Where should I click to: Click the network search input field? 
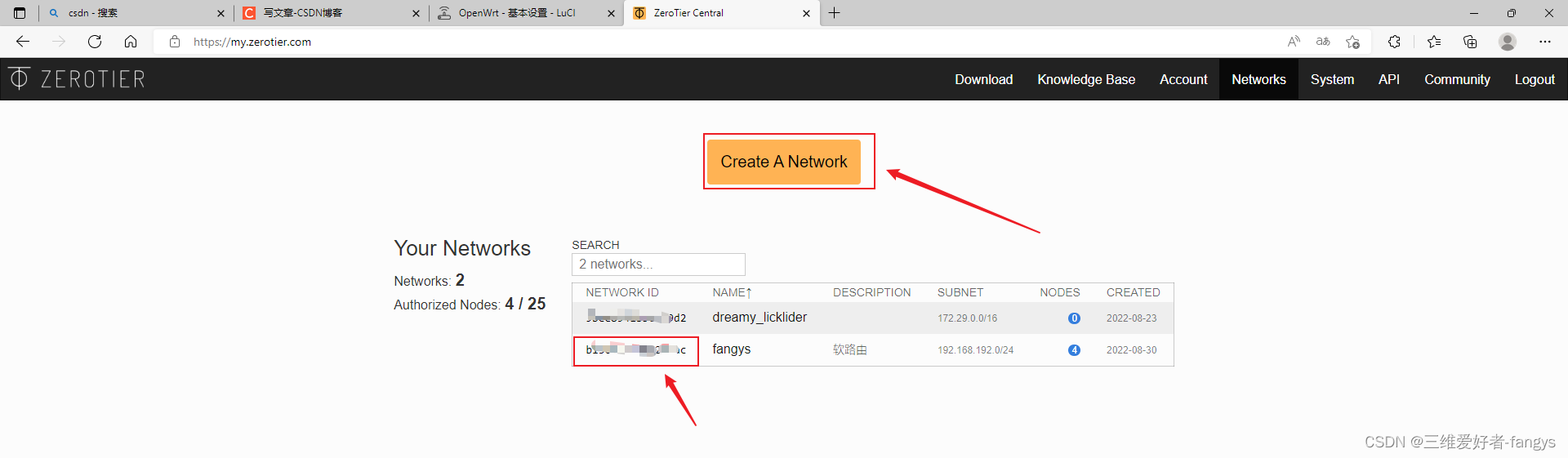pyautogui.click(x=658, y=265)
